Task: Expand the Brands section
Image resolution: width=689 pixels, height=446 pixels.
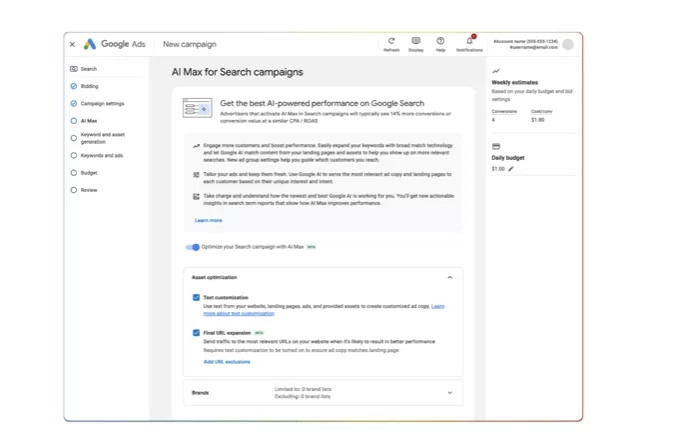Action: (450, 393)
